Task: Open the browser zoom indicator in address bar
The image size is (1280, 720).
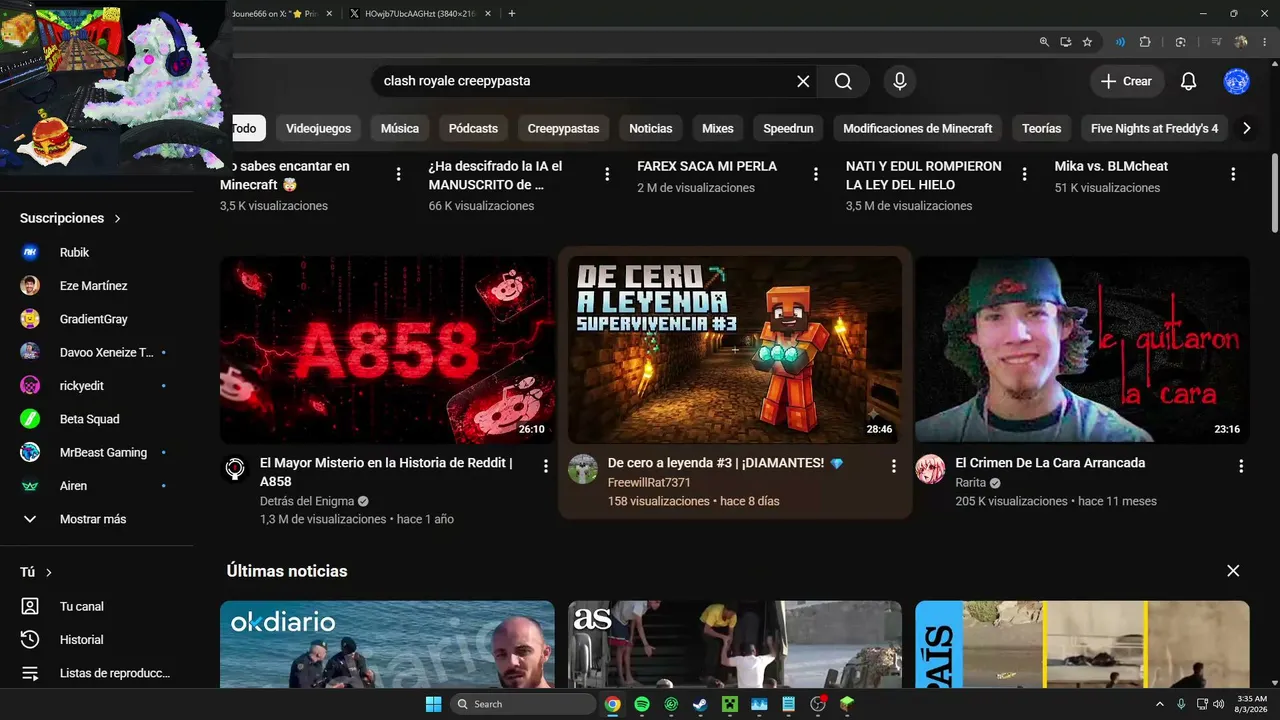Action: [x=1044, y=42]
